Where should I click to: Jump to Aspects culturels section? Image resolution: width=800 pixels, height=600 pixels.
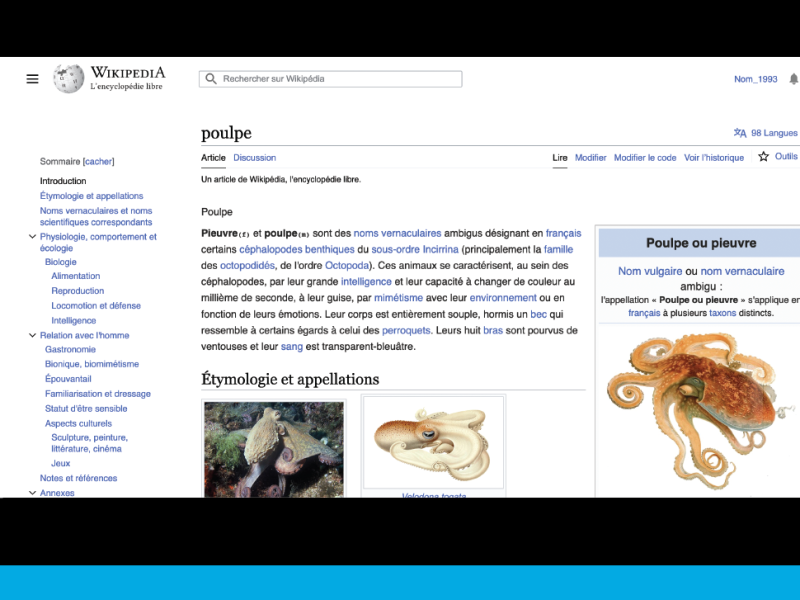tap(79, 423)
